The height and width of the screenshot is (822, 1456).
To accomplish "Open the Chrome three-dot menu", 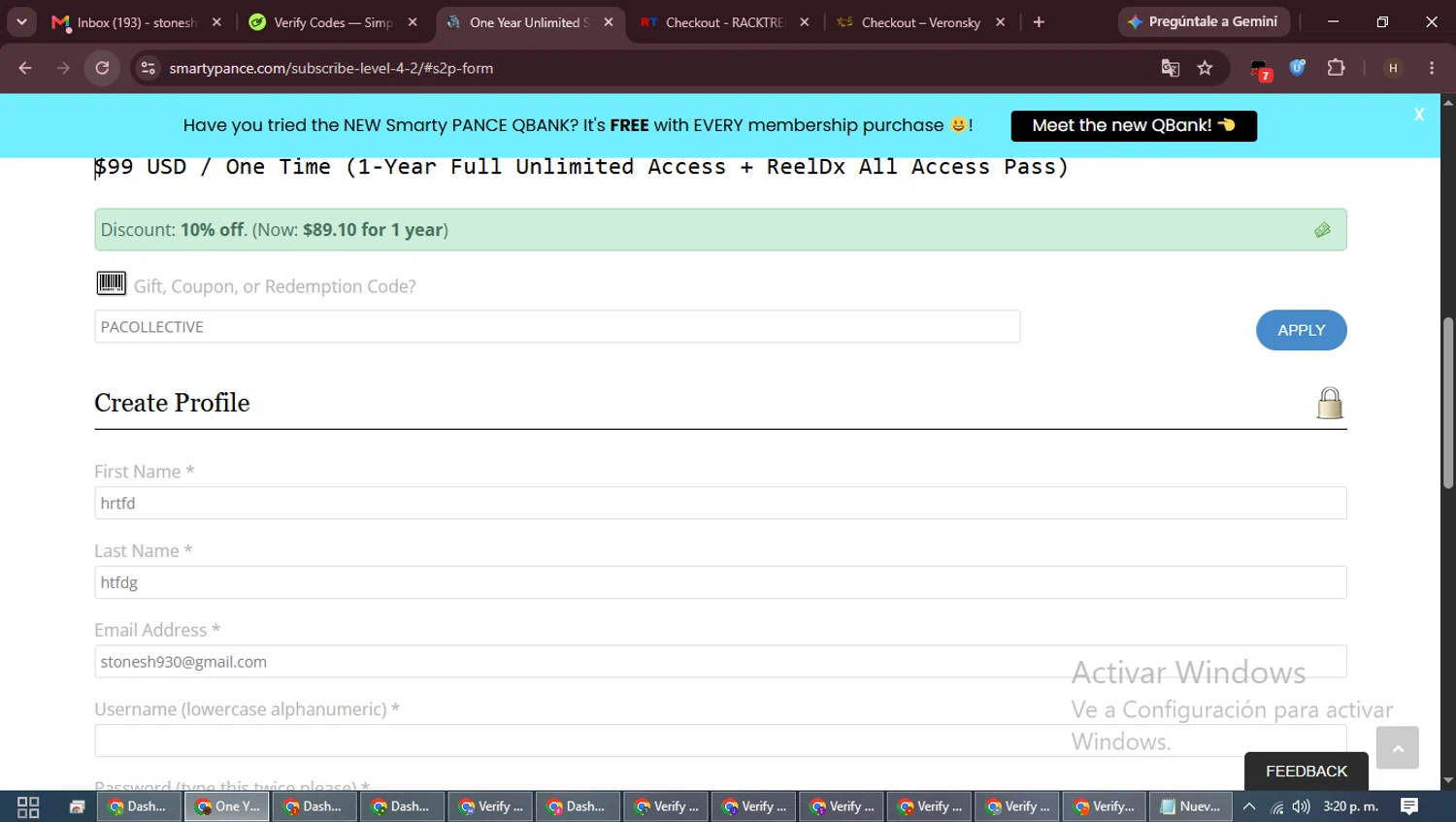I will pos(1432,68).
